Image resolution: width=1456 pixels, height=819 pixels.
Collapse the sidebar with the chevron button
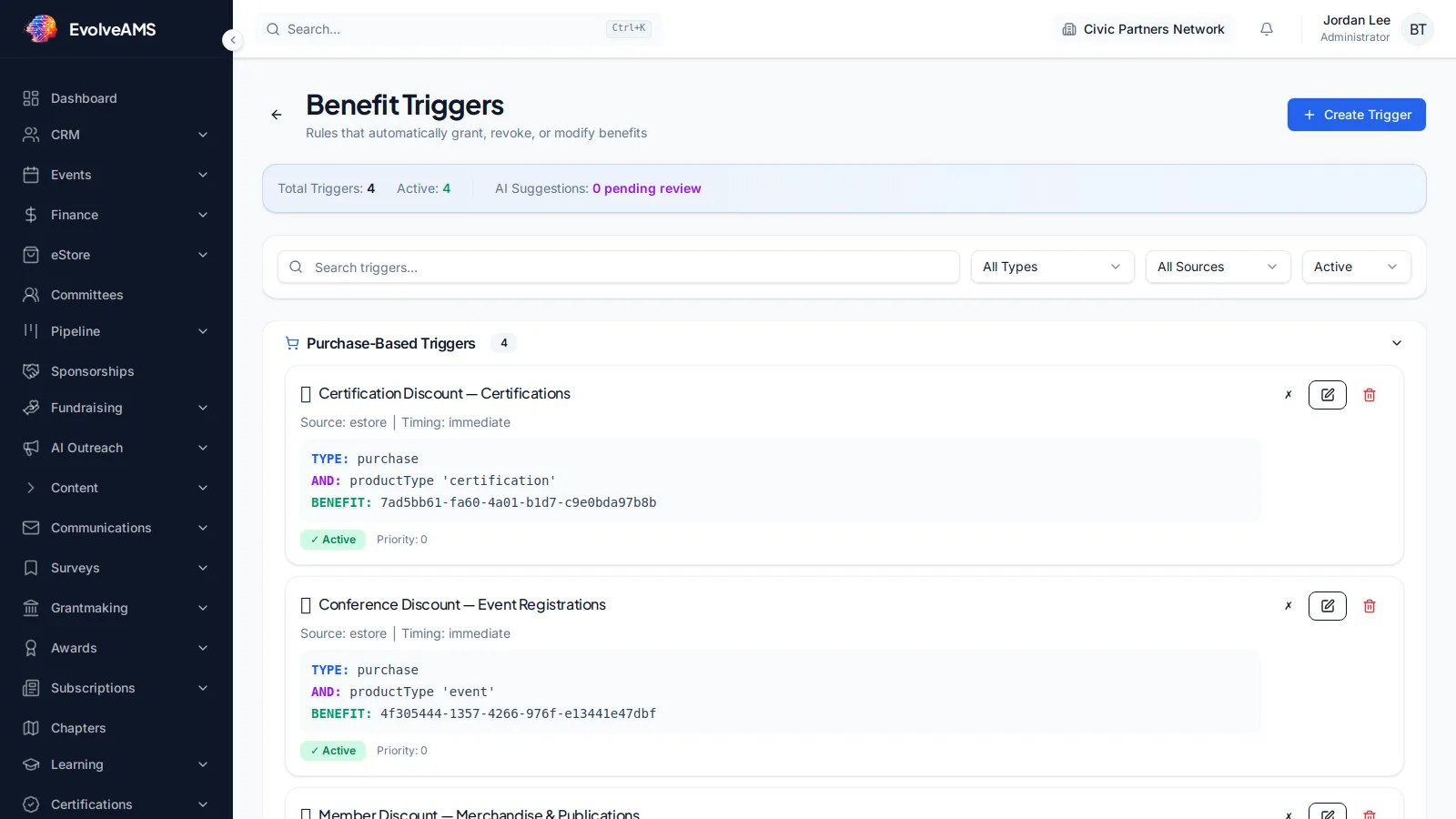pyautogui.click(x=233, y=40)
